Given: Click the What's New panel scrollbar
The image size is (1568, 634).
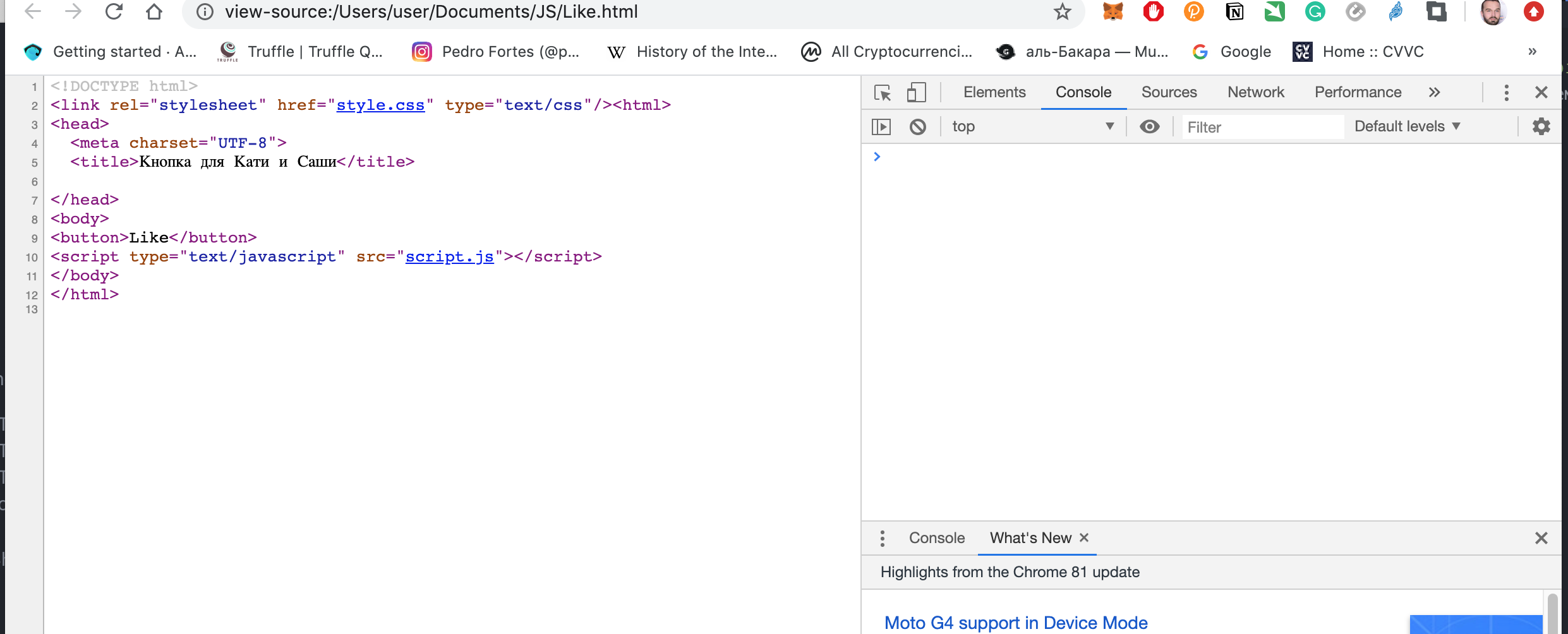Looking at the screenshot, I should click(x=1552, y=613).
